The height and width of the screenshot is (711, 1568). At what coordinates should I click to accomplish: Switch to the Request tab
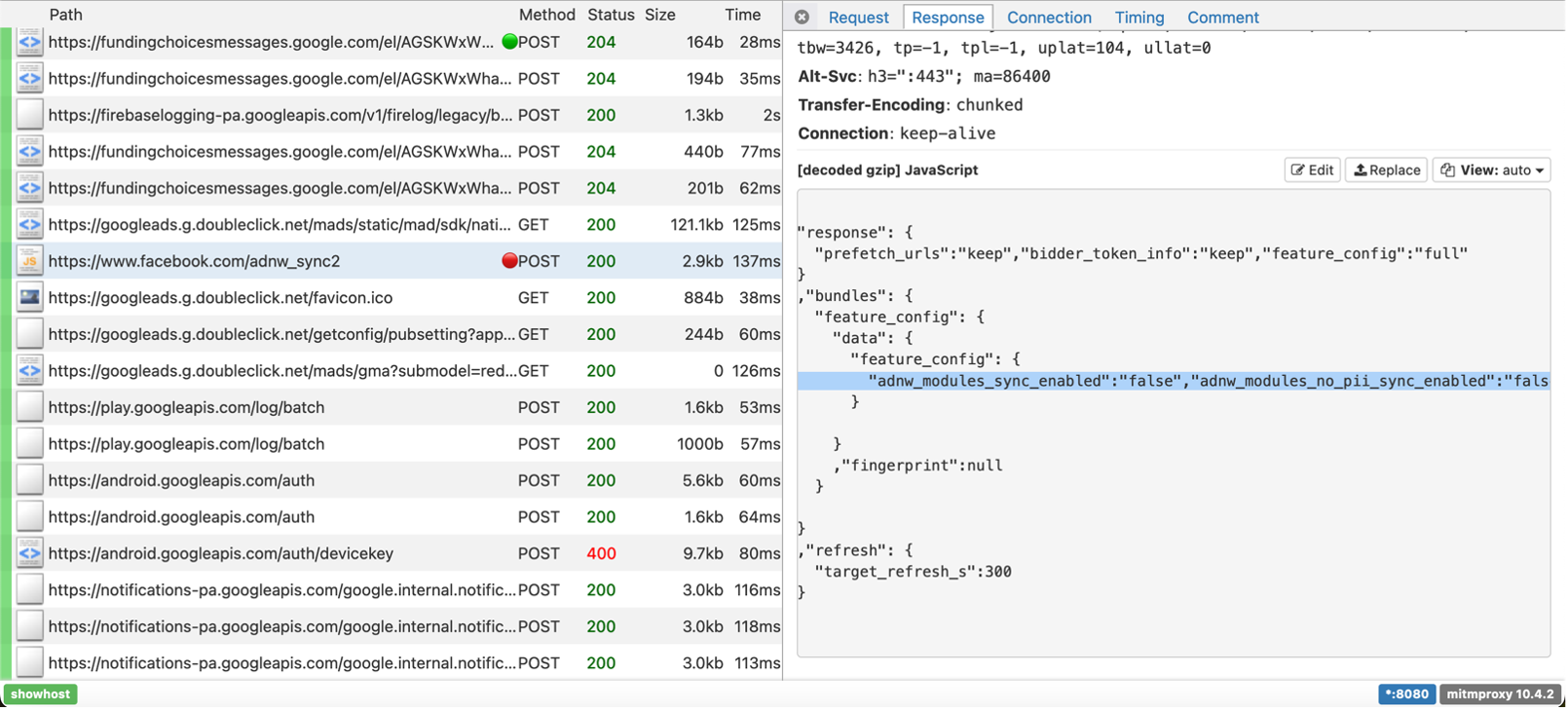pyautogui.click(x=858, y=18)
